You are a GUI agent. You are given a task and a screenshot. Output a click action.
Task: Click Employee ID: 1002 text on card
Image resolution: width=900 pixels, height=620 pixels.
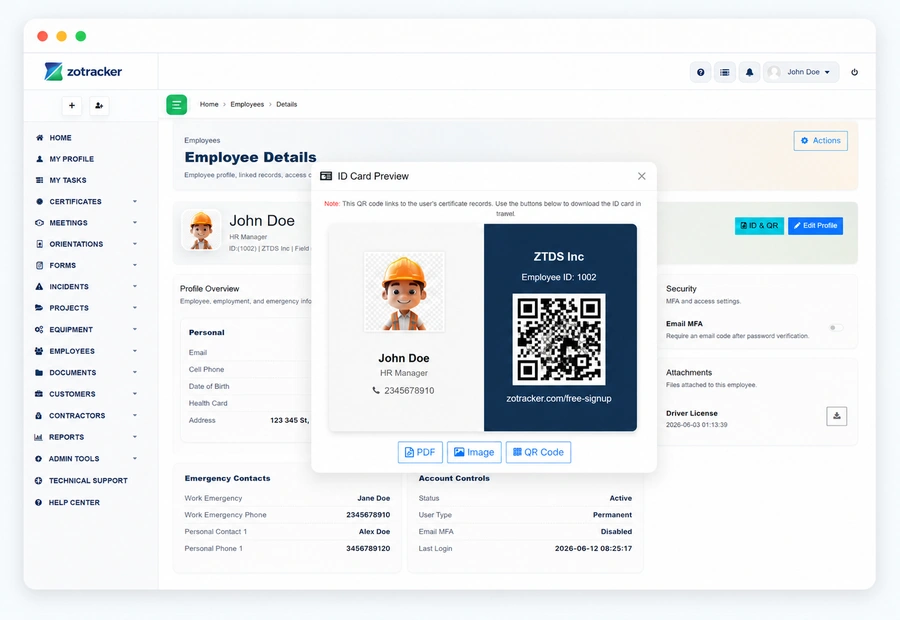pos(559,277)
